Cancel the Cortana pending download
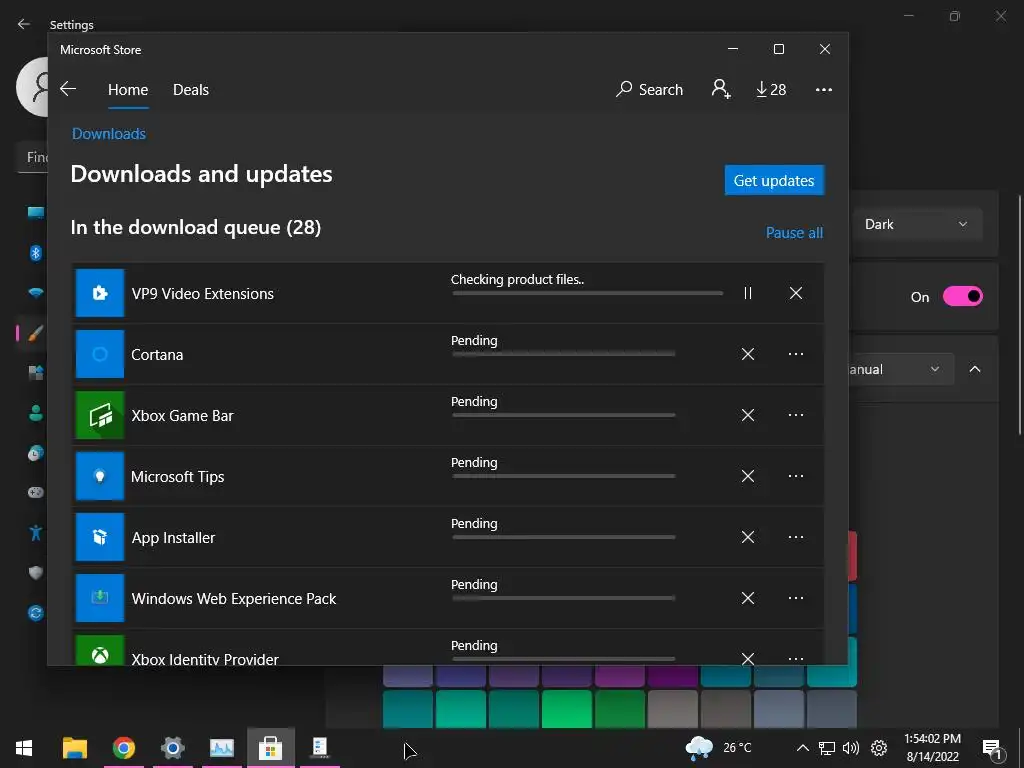 point(748,354)
